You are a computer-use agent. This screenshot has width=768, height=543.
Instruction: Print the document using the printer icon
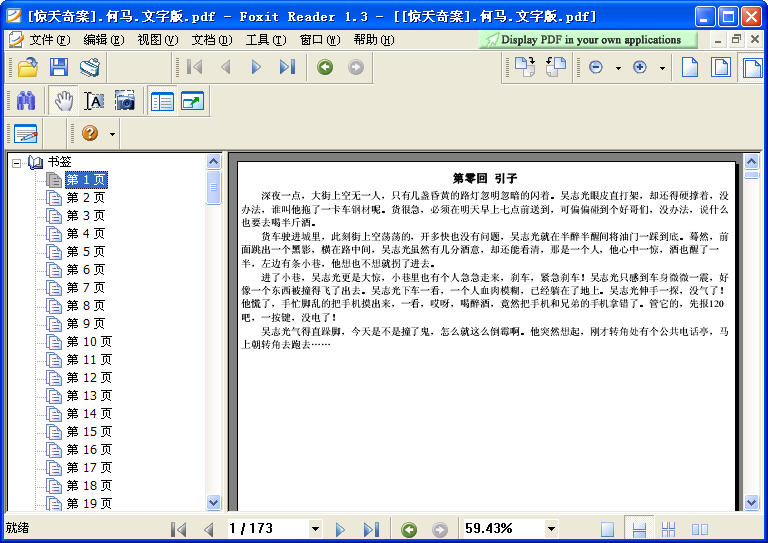click(x=90, y=67)
